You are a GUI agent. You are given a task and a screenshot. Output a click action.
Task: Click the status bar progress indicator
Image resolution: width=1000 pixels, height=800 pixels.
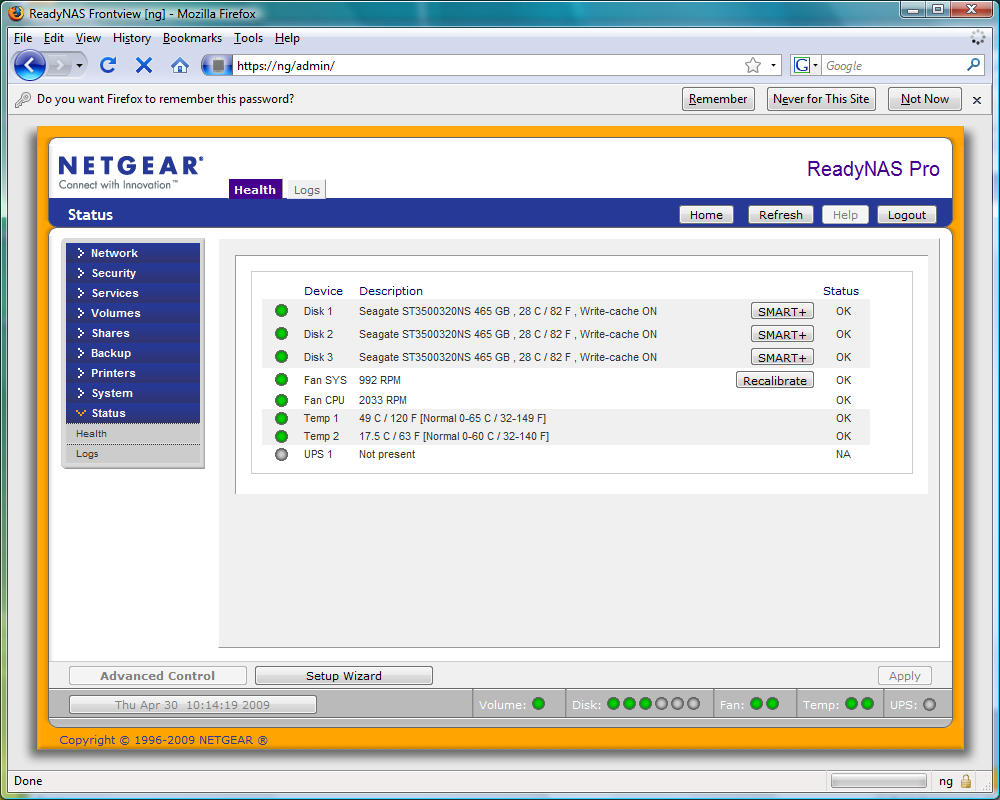tap(878, 781)
